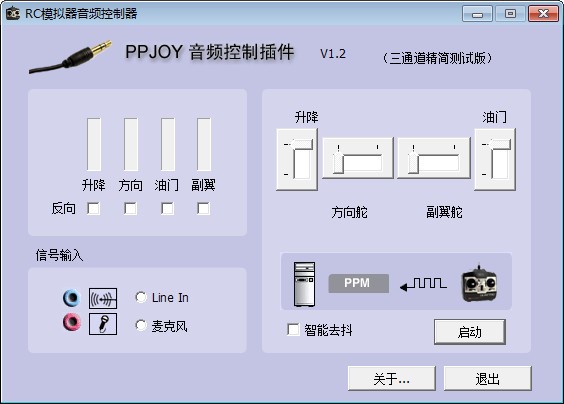Click the 启动 button
The image size is (564, 404).
tap(470, 332)
